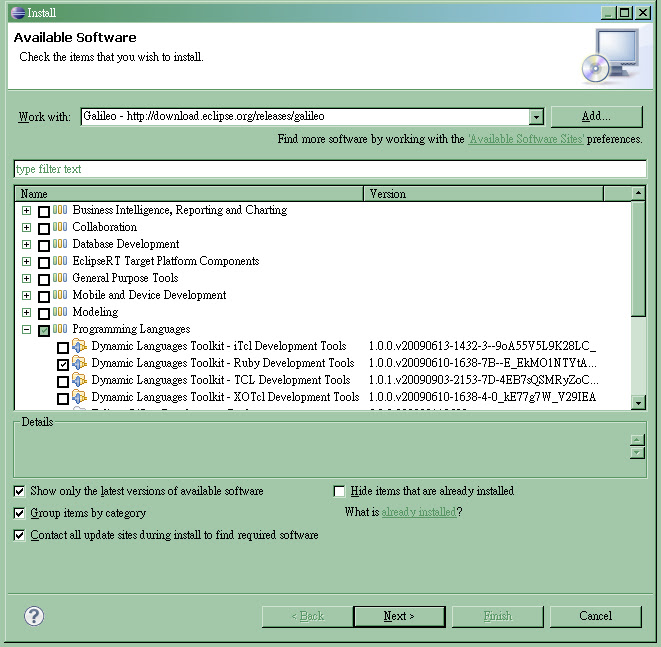Enable Hide items that are already installed
Viewport: 661px width, 647px height.
click(339, 491)
